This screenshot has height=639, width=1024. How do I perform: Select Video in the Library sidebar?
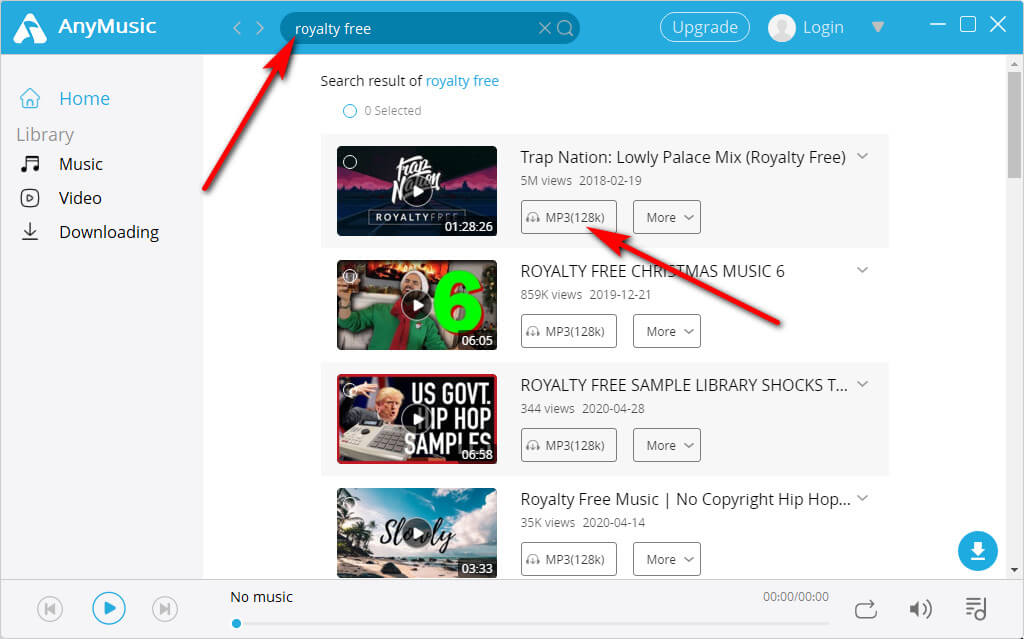[x=80, y=197]
